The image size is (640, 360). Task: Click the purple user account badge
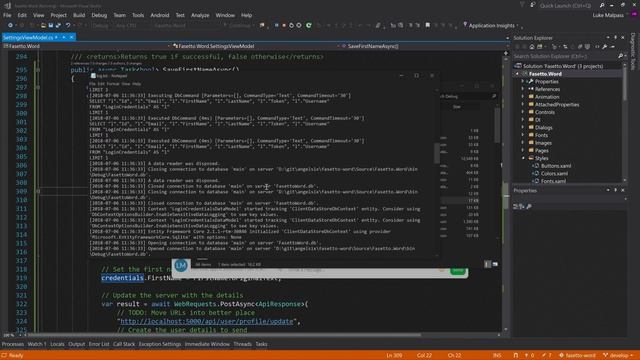click(x=634, y=15)
